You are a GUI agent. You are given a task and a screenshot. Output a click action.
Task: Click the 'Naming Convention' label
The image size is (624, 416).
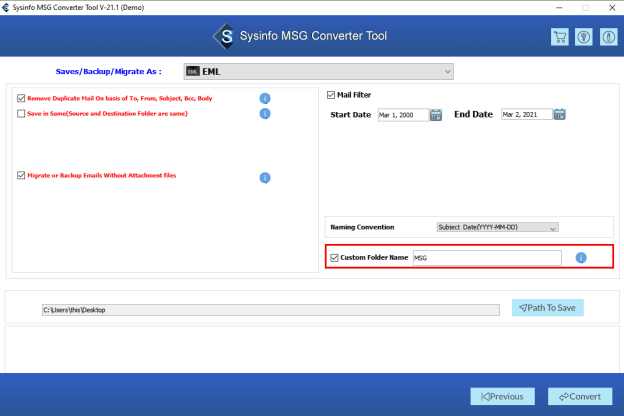click(362, 227)
